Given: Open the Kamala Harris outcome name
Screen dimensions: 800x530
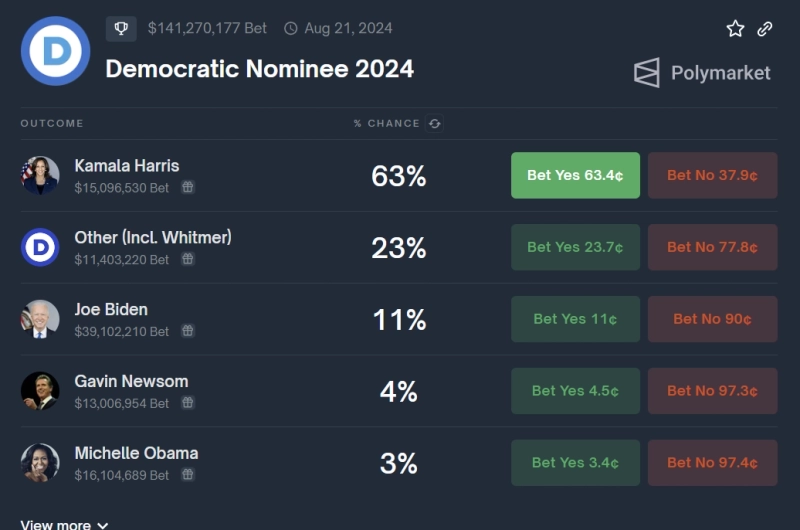Looking at the screenshot, I should [x=127, y=165].
